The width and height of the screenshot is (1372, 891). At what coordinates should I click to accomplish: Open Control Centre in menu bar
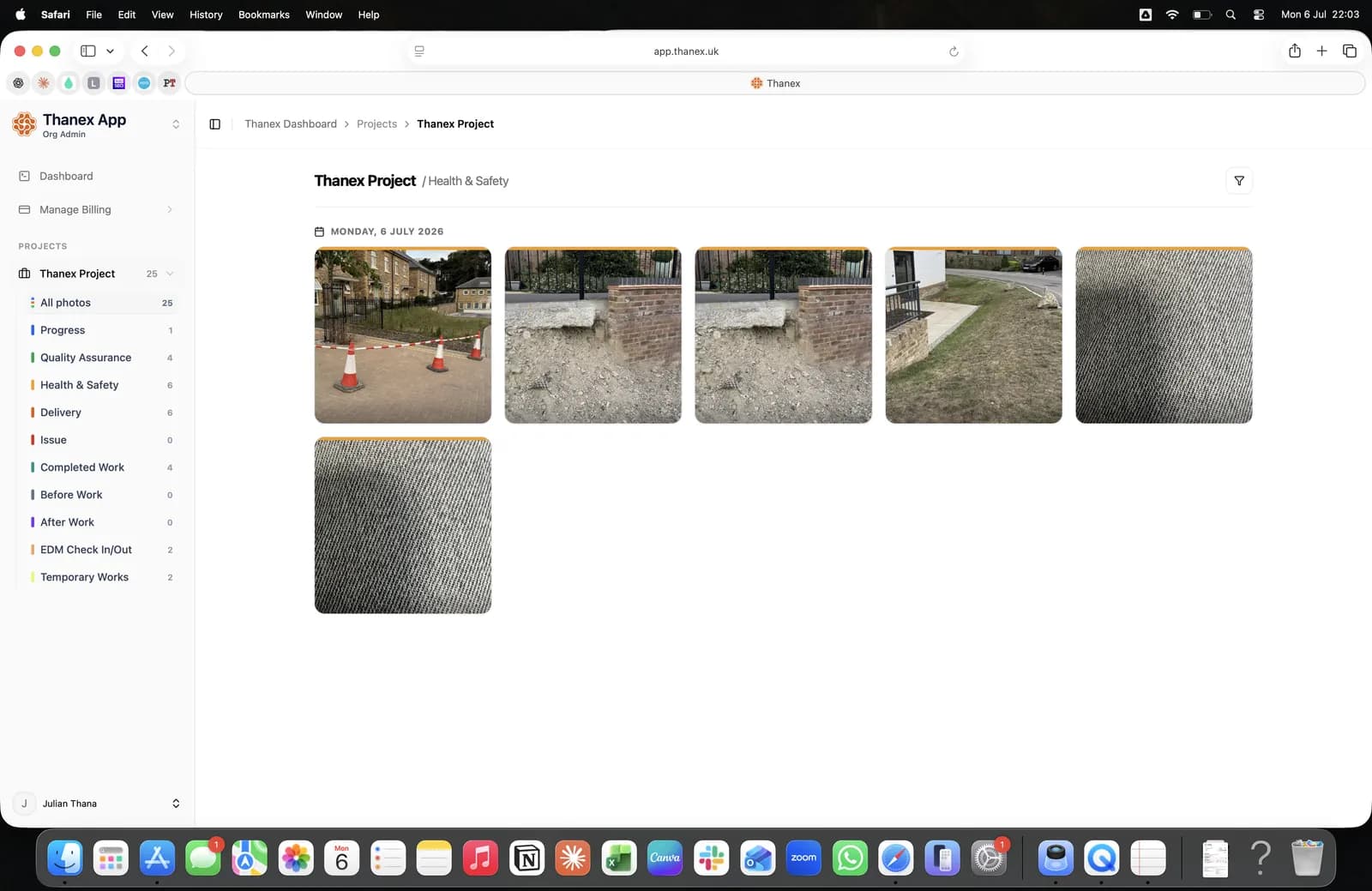(1259, 15)
